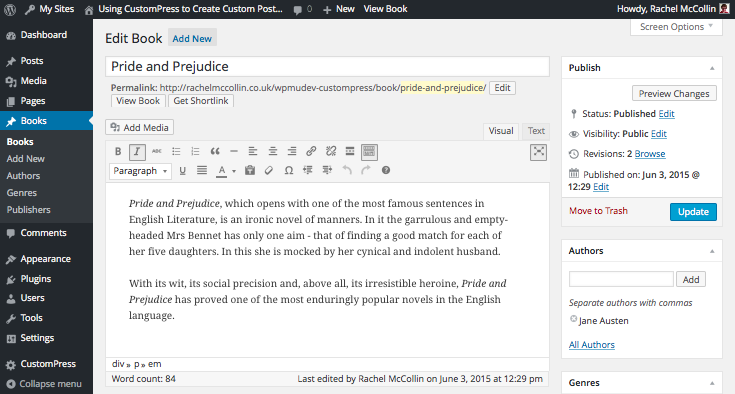Enter distraction-free writing mode
This screenshot has height=394, width=735.
coord(539,152)
